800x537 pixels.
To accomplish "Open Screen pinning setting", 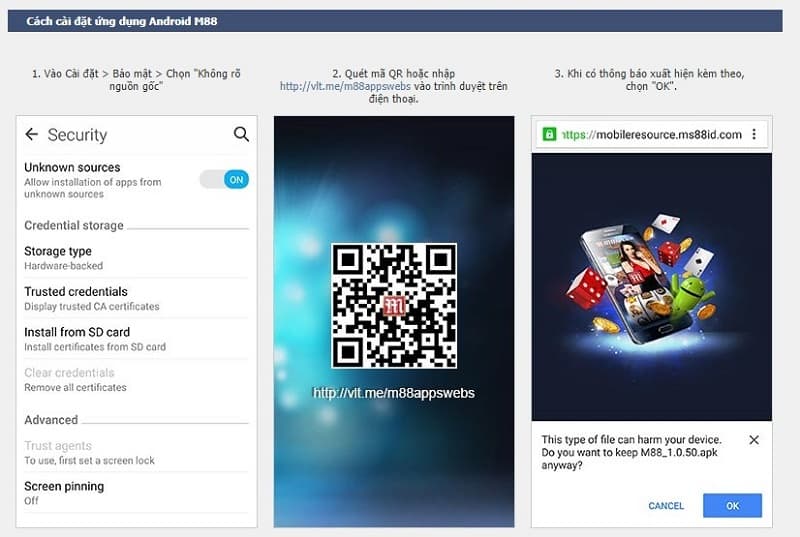I will (x=136, y=493).
